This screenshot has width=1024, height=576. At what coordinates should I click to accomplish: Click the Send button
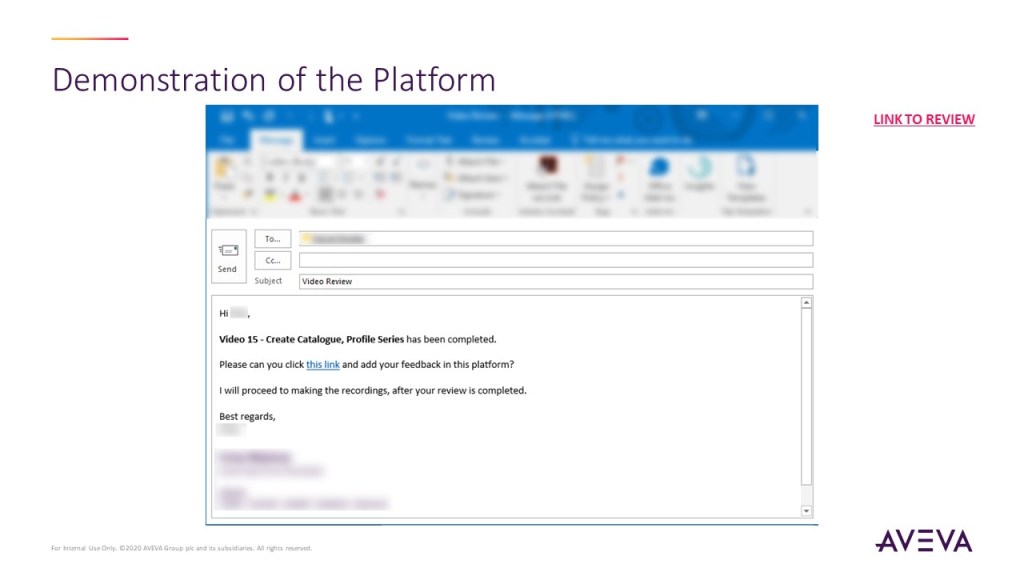click(x=228, y=257)
